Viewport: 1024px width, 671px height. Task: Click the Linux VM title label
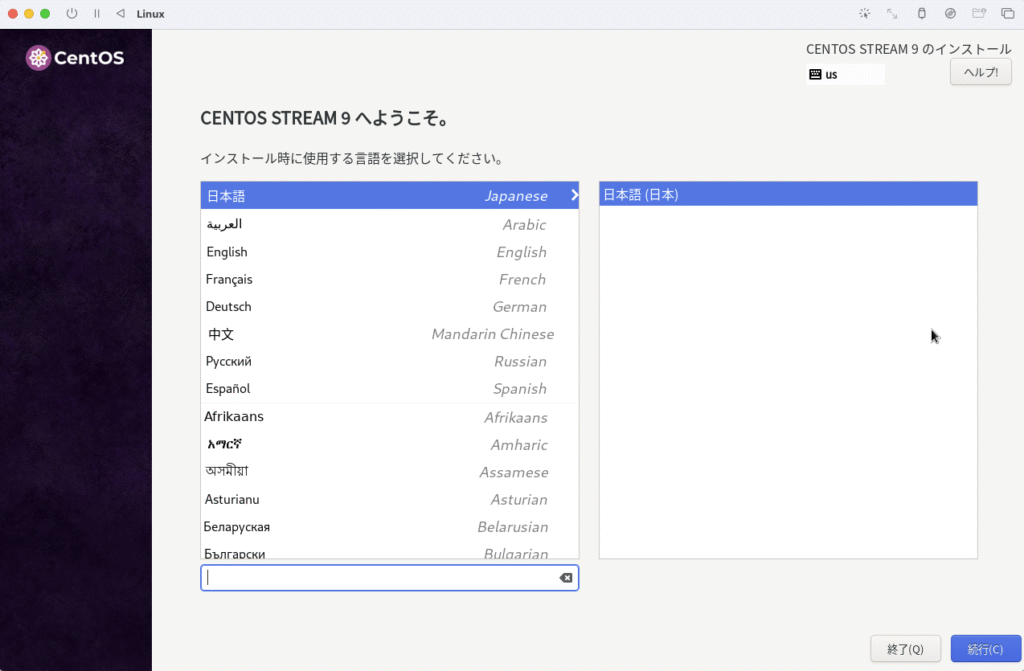click(x=150, y=14)
